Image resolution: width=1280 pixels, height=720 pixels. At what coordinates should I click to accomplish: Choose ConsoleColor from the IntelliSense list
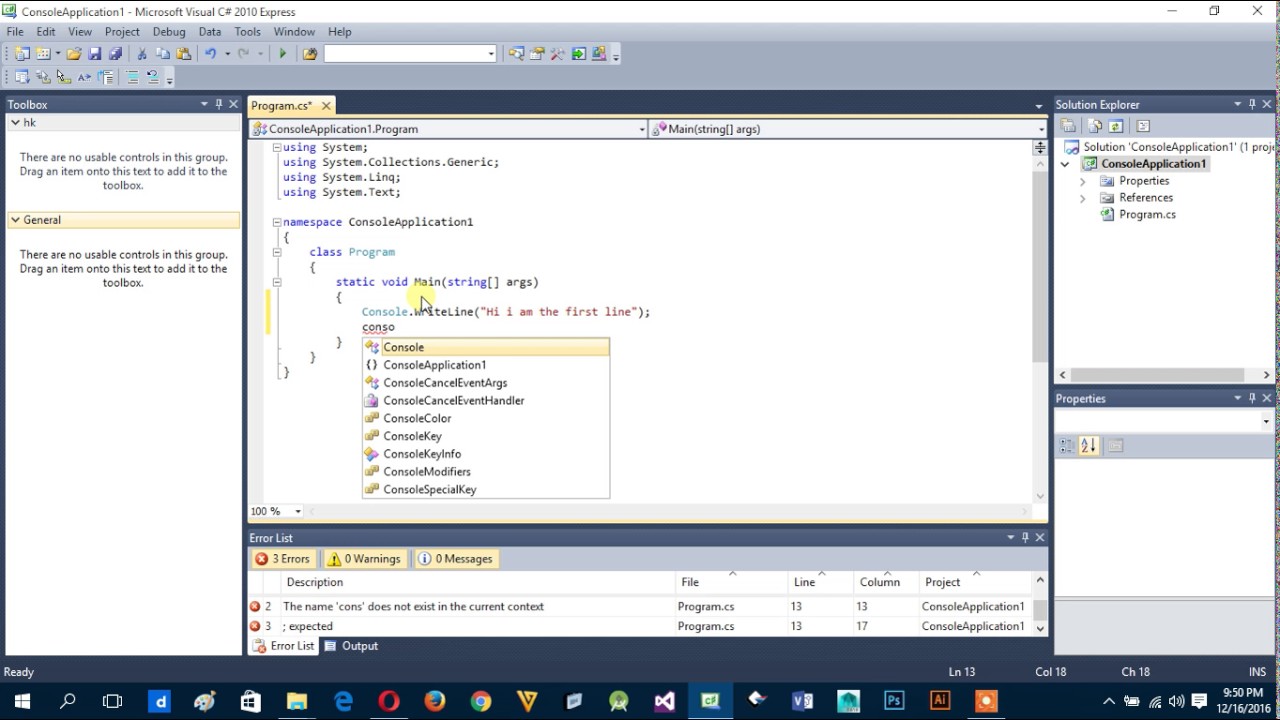coord(485,418)
